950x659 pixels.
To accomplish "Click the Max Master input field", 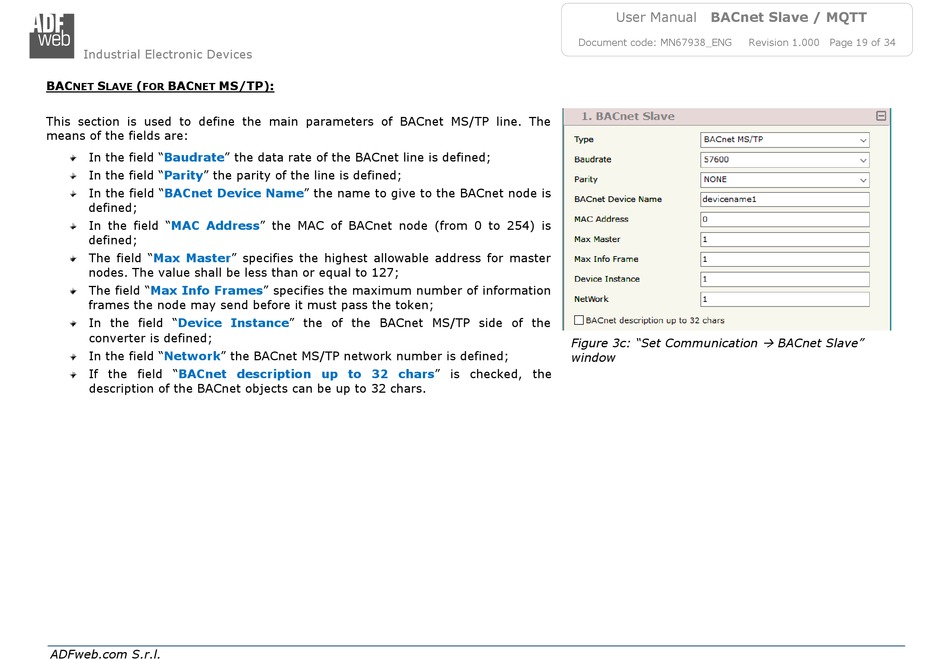I will [x=785, y=239].
